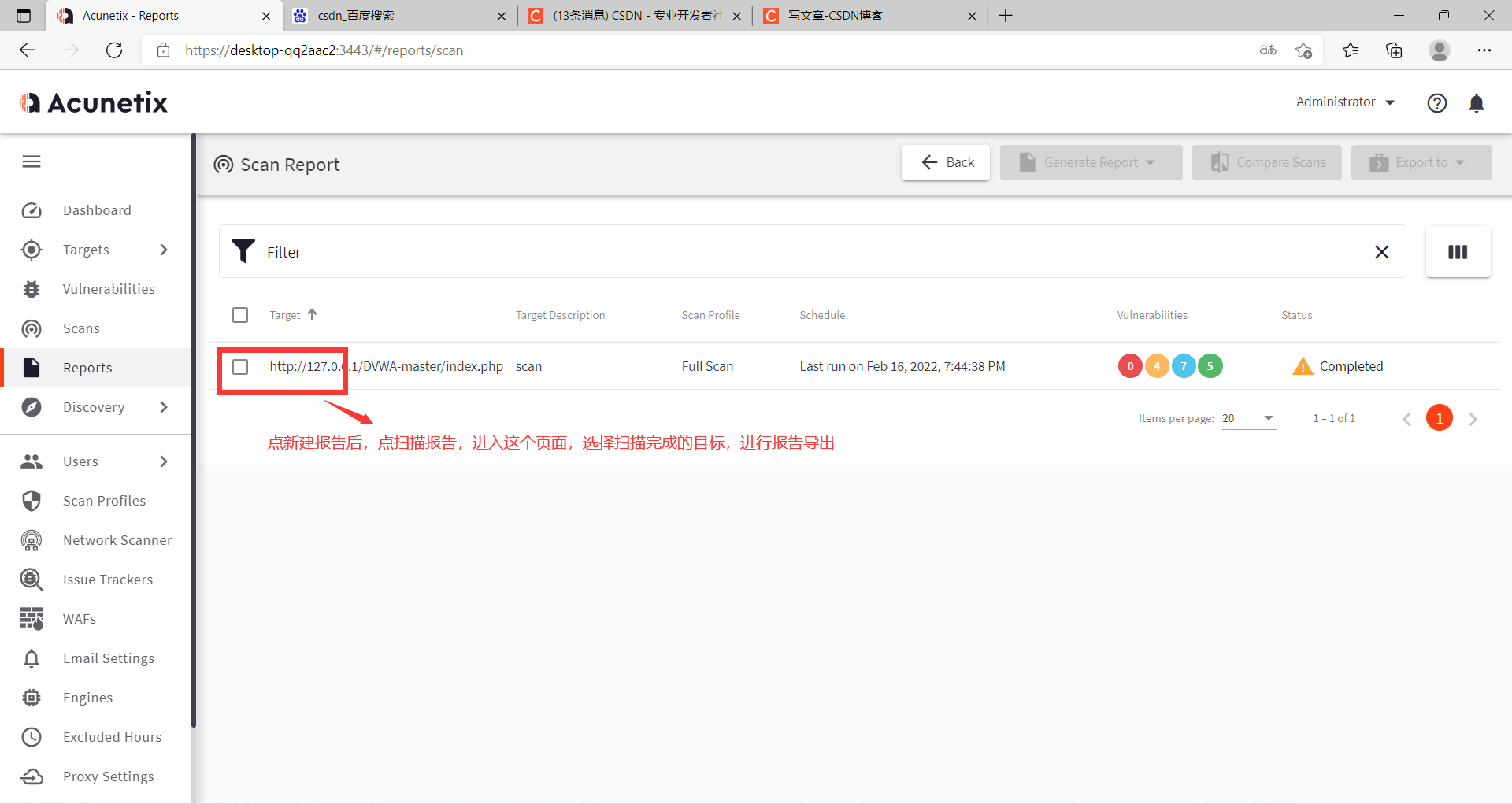Click the Filter input field
1512x804 pixels.
[x=811, y=252]
